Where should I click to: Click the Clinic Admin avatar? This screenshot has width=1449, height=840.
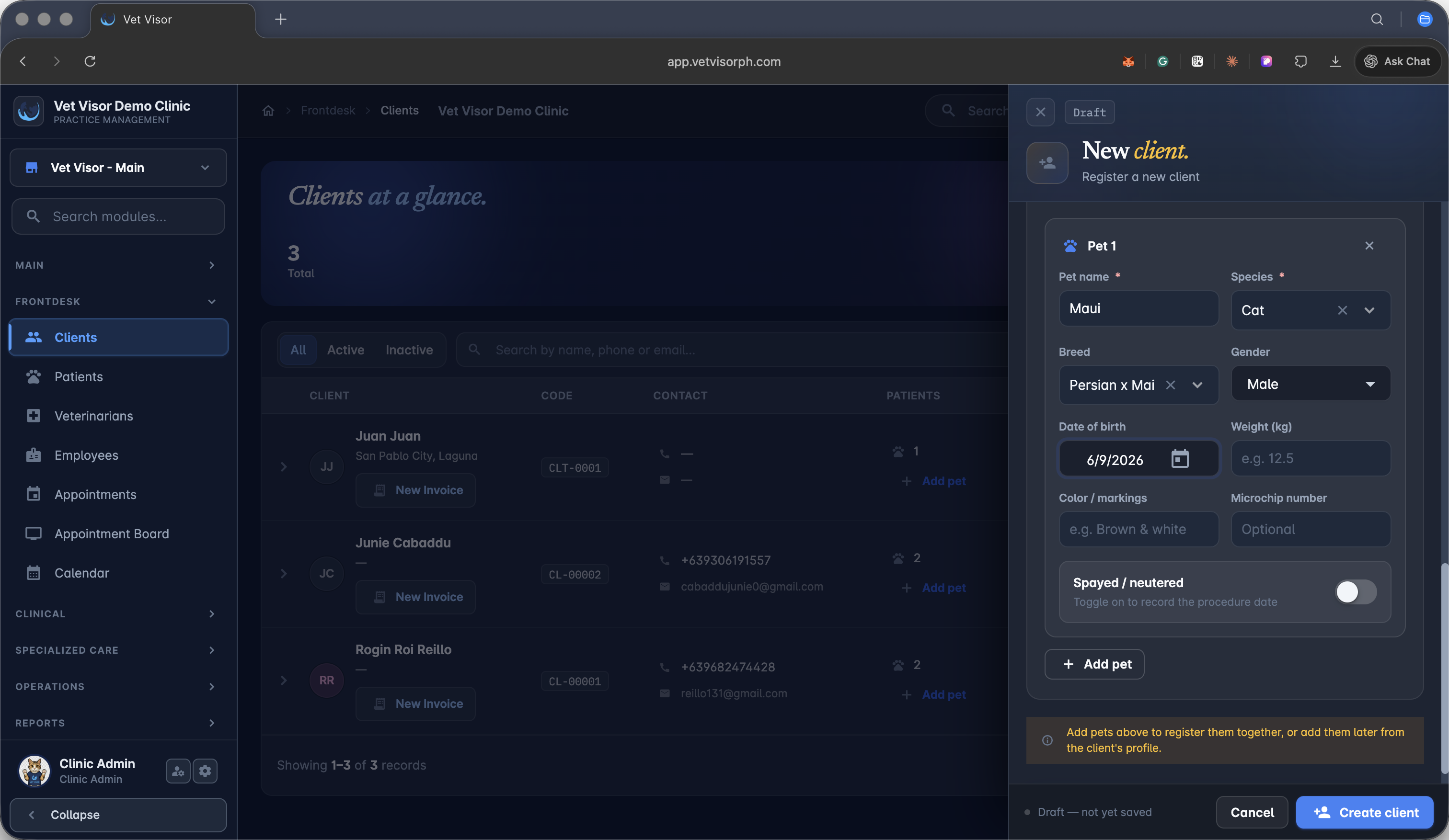[34, 771]
